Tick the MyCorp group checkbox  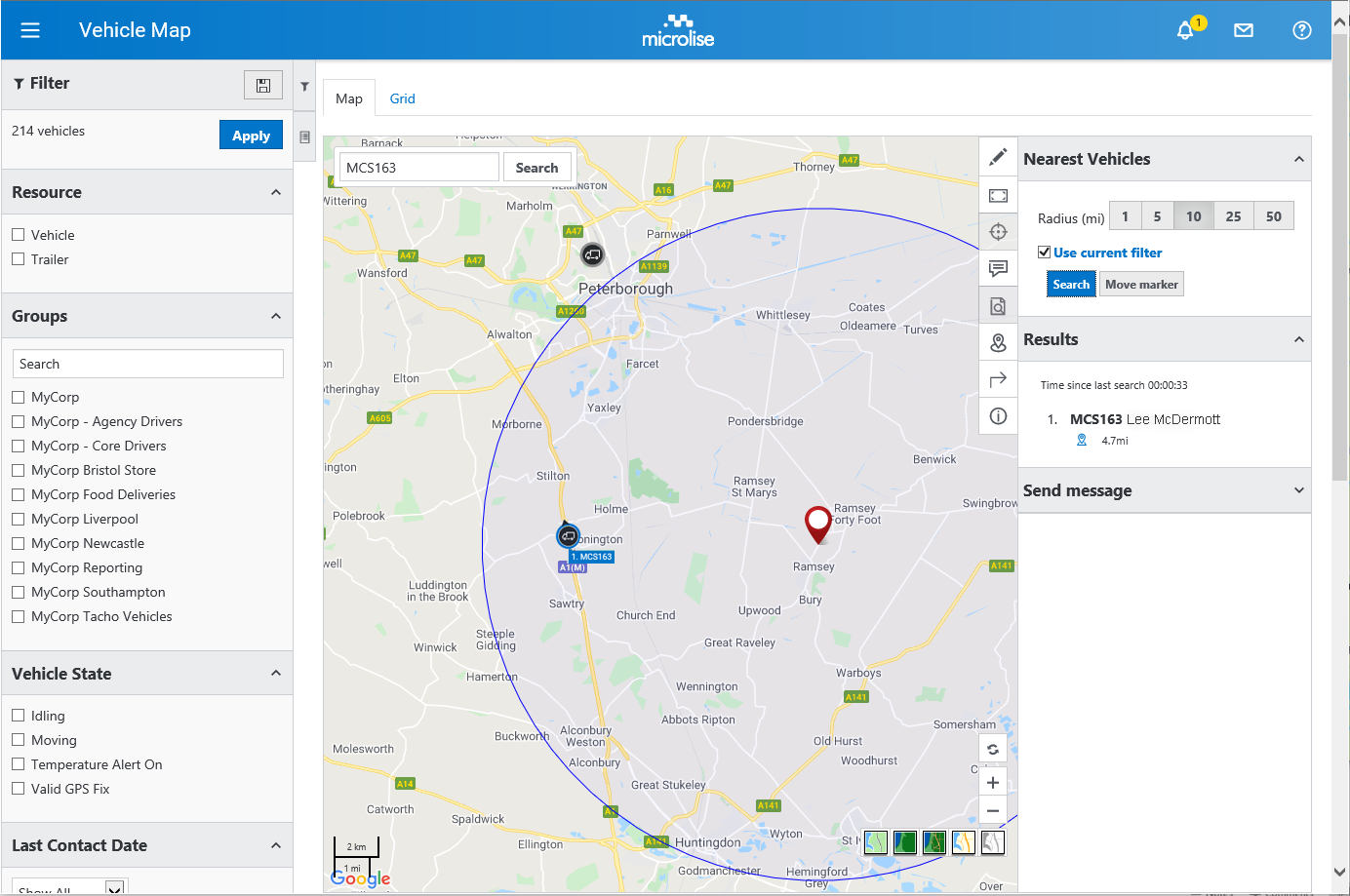[18, 397]
